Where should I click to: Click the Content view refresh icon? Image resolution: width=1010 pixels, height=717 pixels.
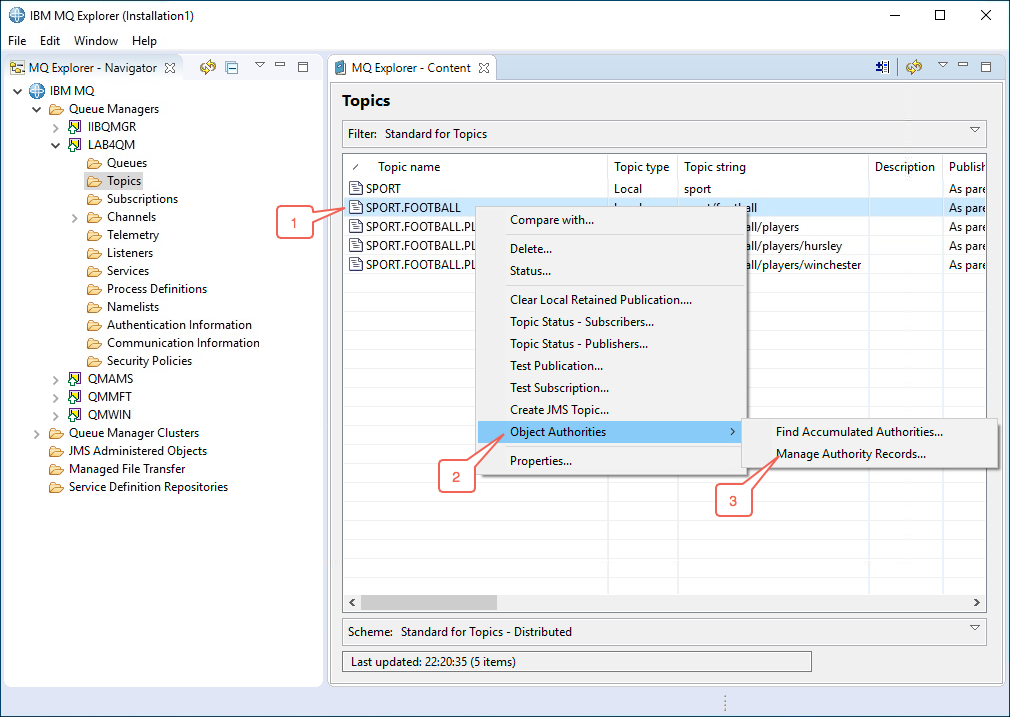click(x=913, y=67)
